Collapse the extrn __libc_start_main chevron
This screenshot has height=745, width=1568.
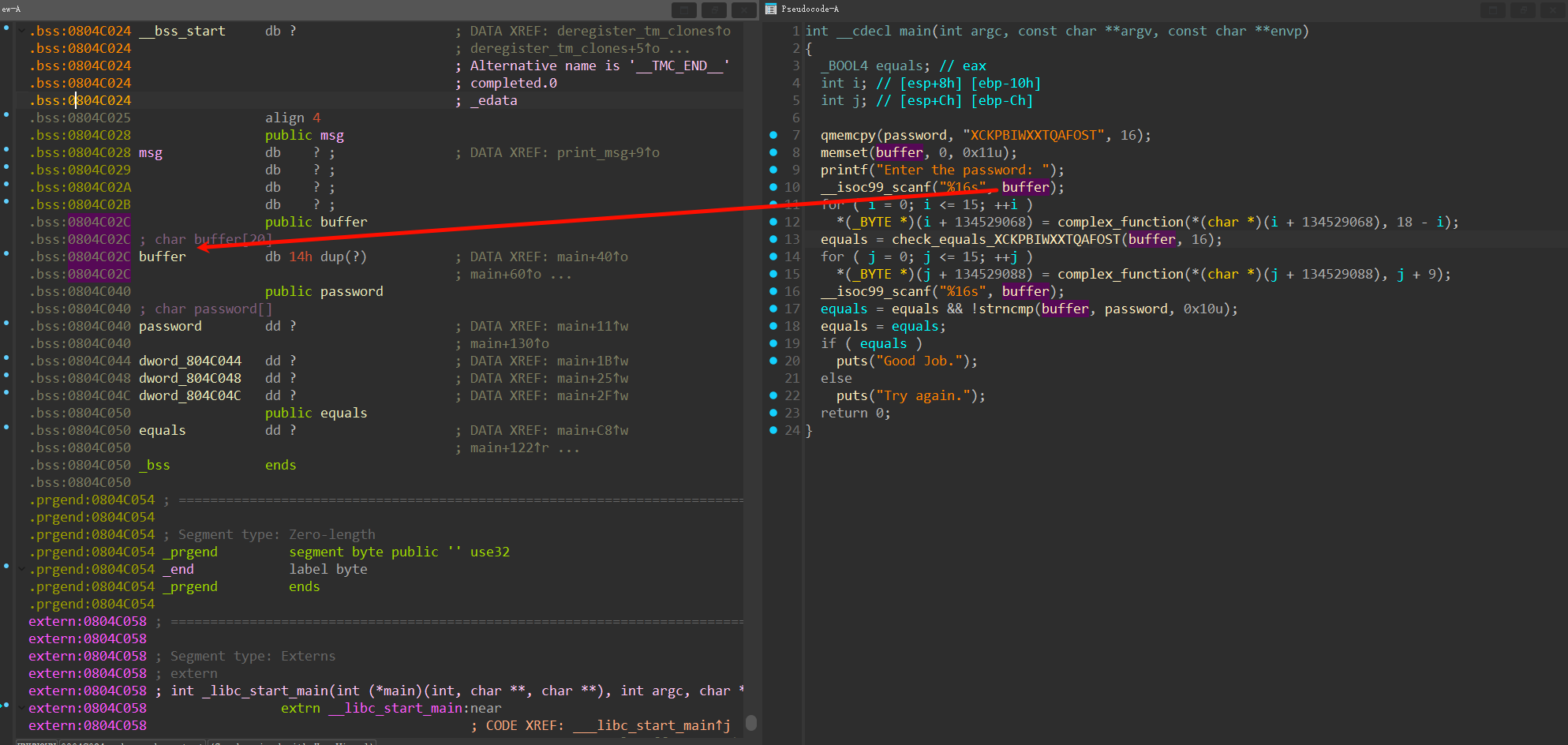(21, 708)
